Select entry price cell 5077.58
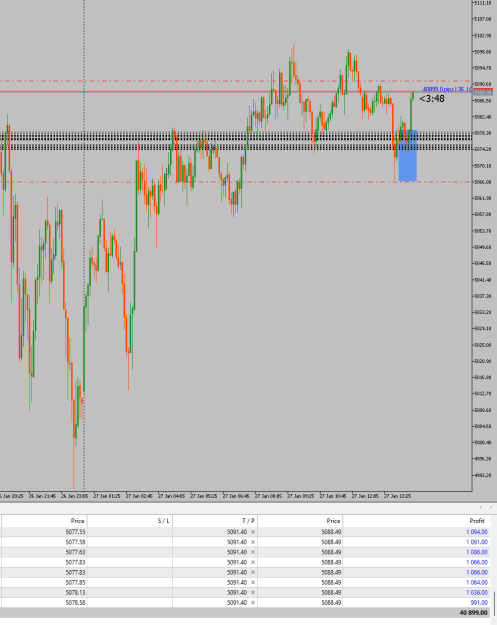The width and height of the screenshot is (497, 625). tap(75, 542)
